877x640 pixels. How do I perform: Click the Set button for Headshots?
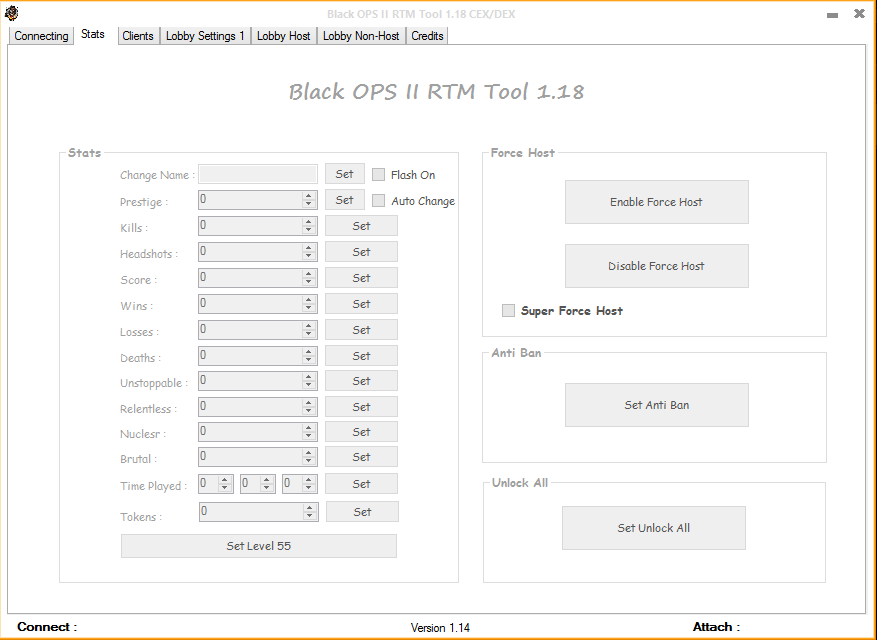[361, 252]
